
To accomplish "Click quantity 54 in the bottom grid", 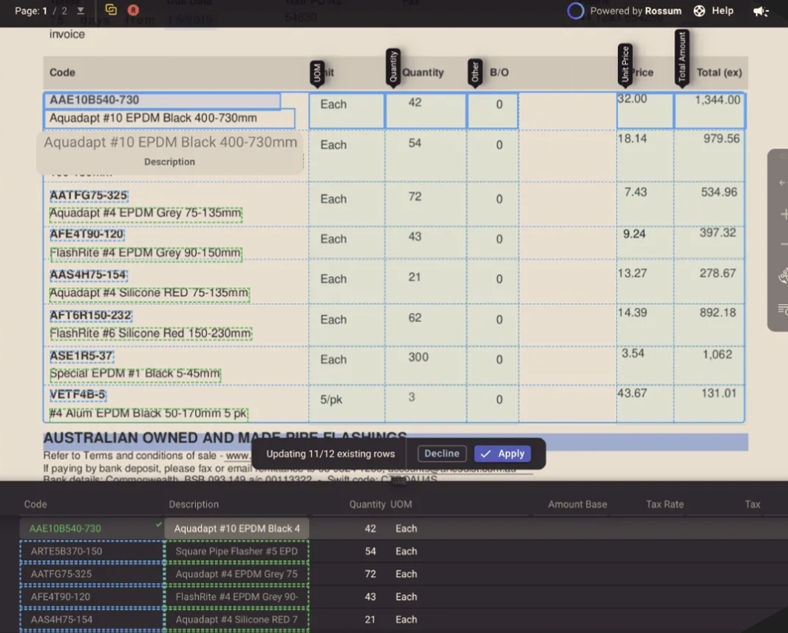I will 370,552.
